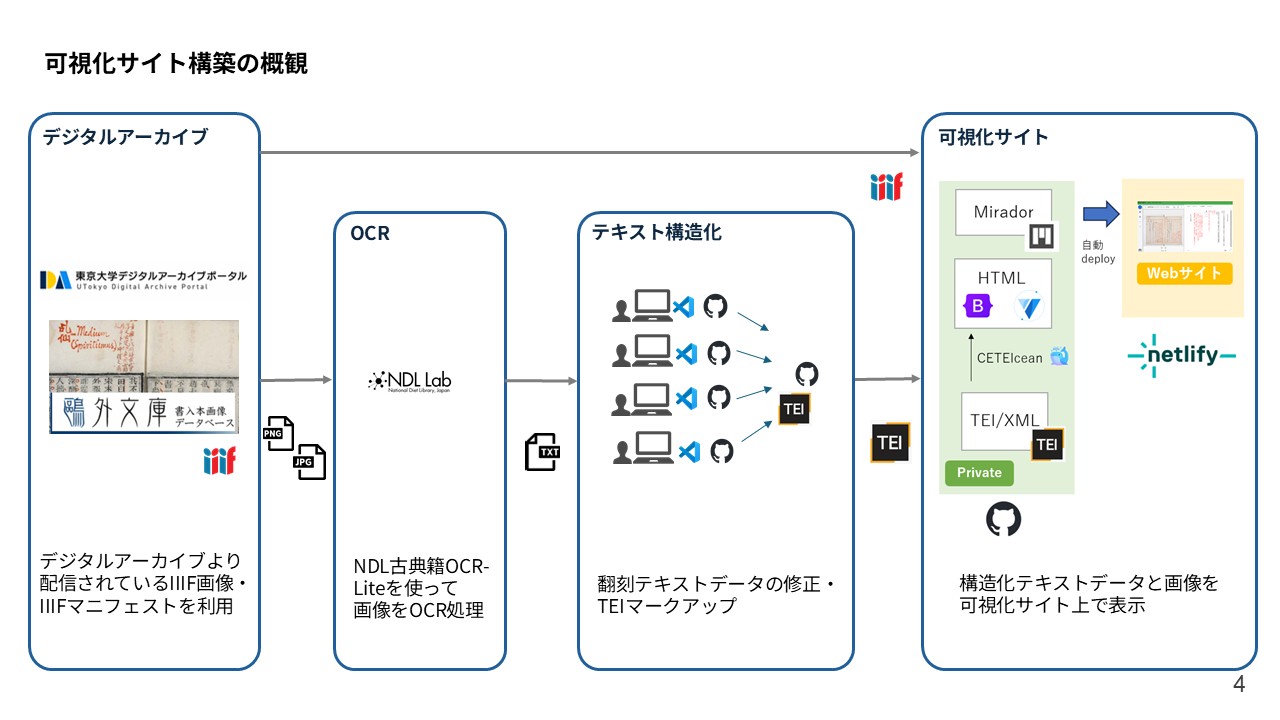The width and height of the screenshot is (1280, 720).
Task: Select the website screenshot thumbnail
Action: pos(1184,227)
